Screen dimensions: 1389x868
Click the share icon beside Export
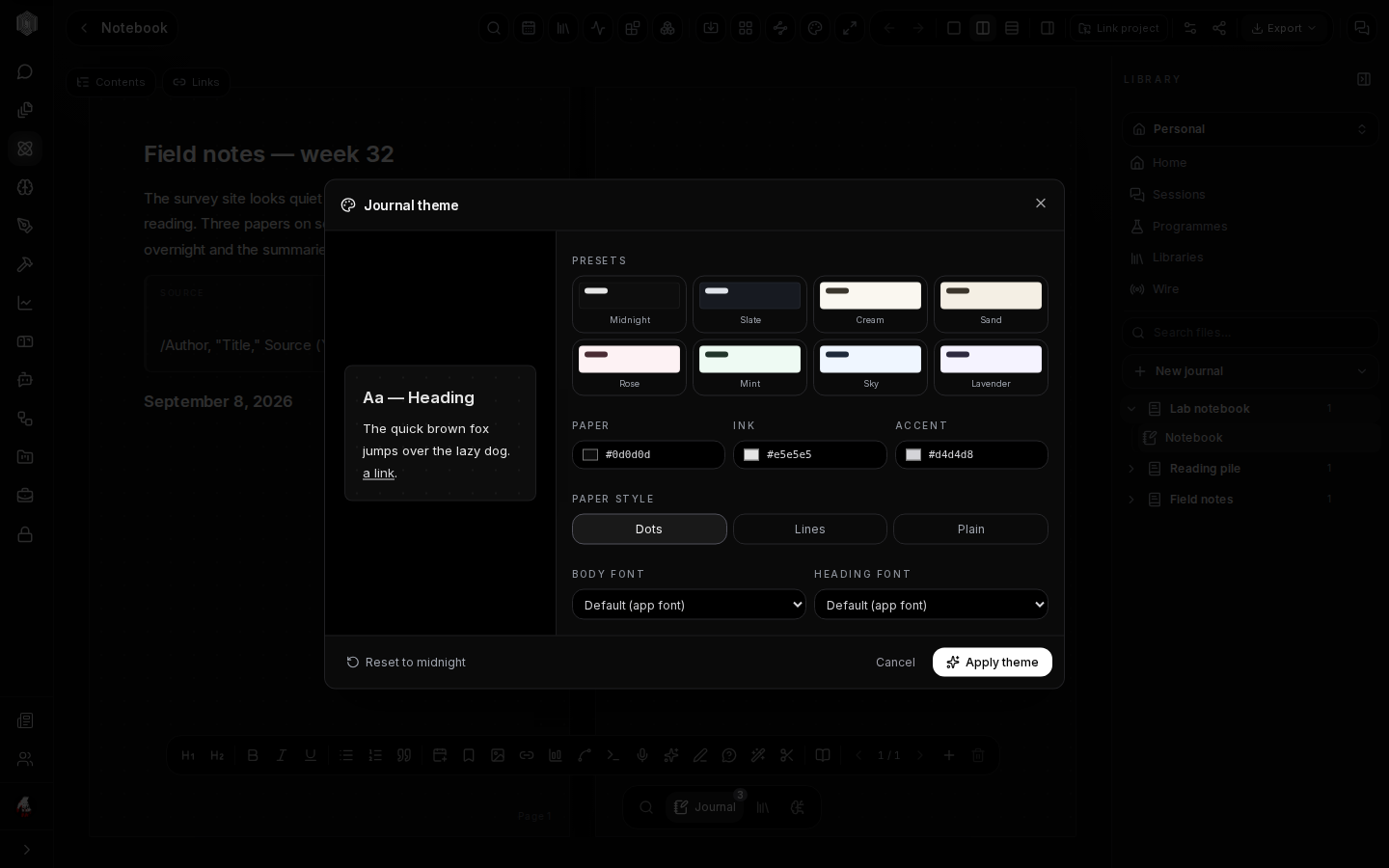tap(1219, 28)
